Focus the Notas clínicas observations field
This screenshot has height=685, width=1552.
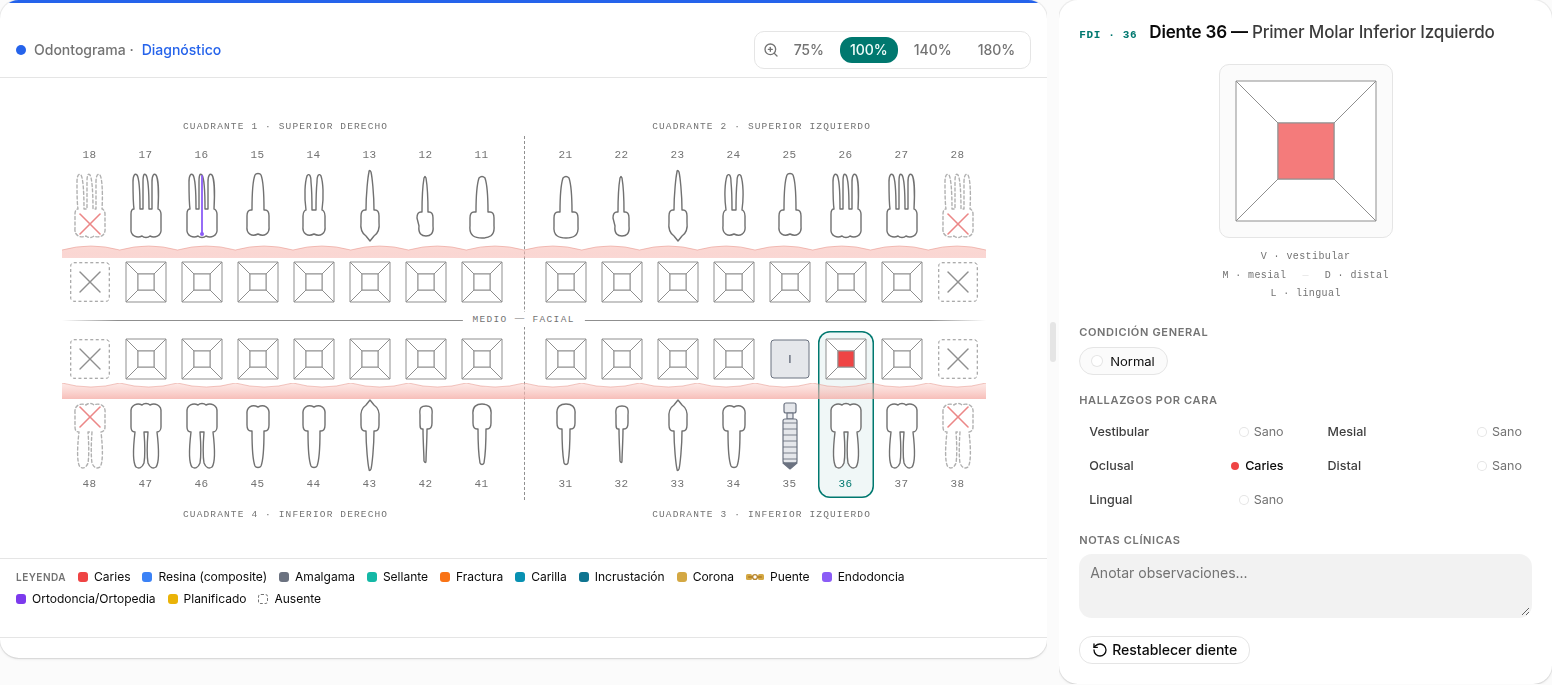[x=1305, y=586]
